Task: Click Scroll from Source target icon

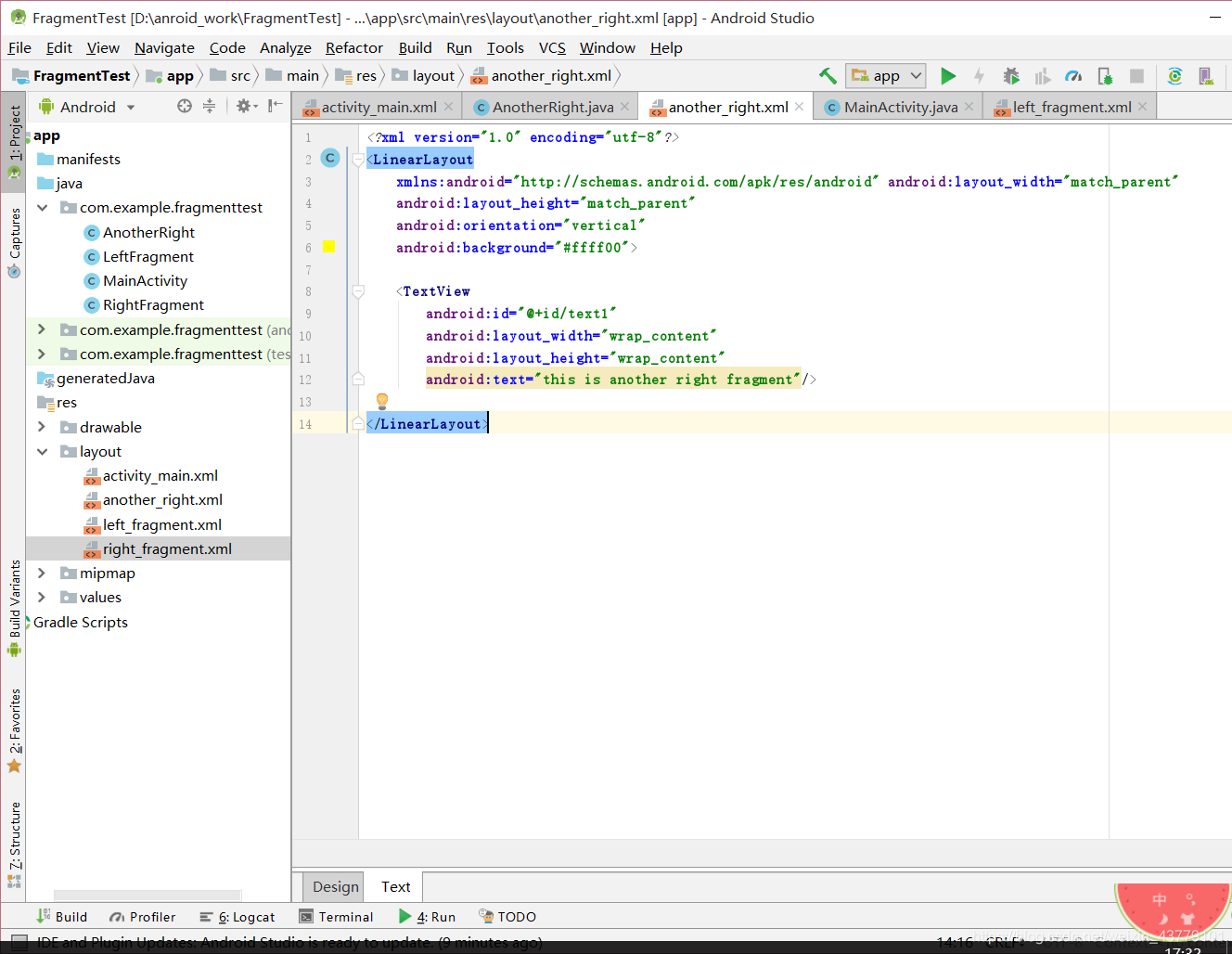Action: (185, 106)
